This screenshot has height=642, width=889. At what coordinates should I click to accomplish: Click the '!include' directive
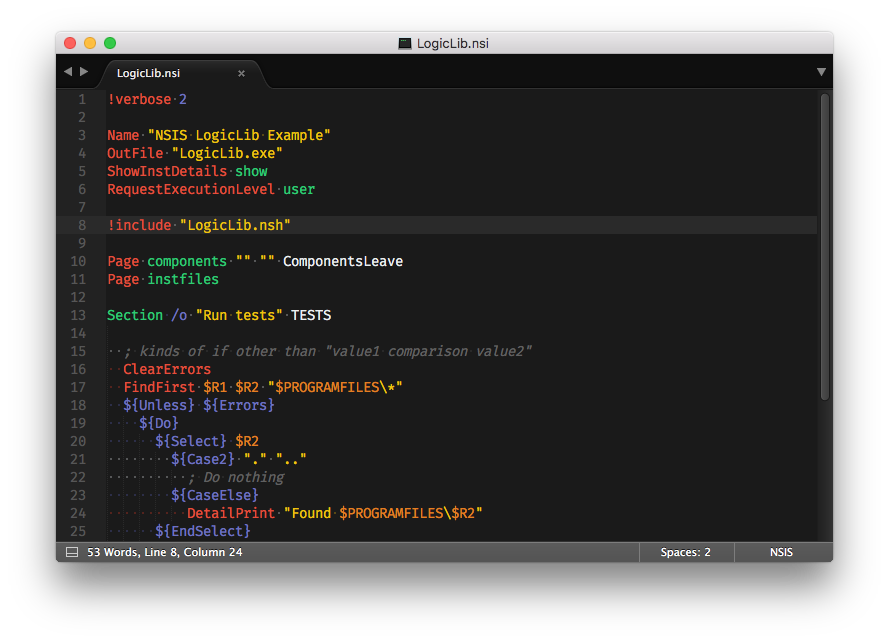(139, 225)
